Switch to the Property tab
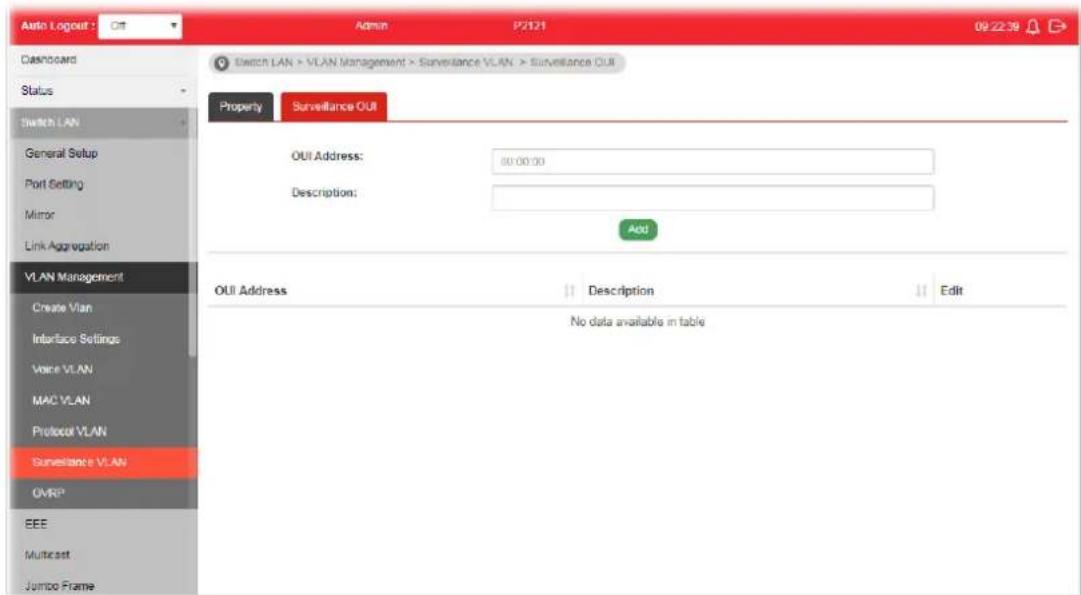 pyautogui.click(x=241, y=107)
